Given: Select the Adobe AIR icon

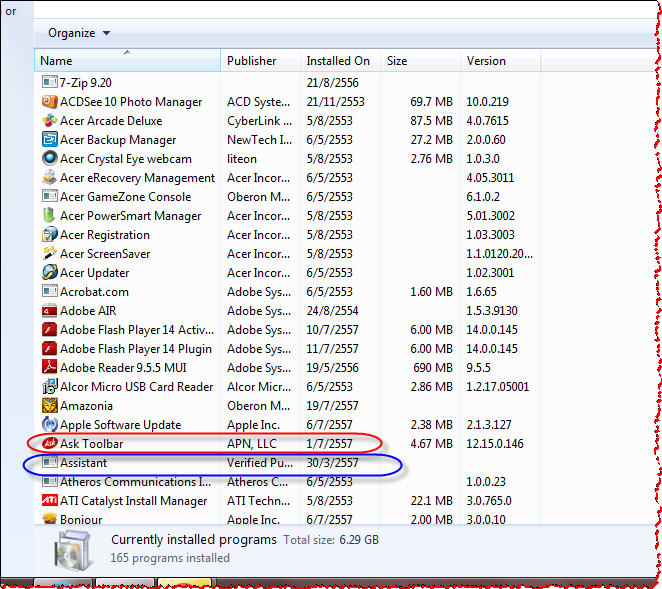Looking at the screenshot, I should (49, 310).
